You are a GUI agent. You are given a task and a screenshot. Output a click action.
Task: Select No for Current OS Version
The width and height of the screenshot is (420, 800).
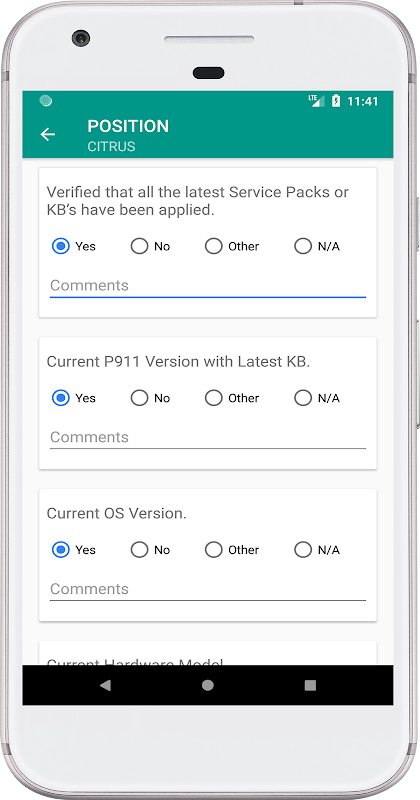click(x=150, y=549)
